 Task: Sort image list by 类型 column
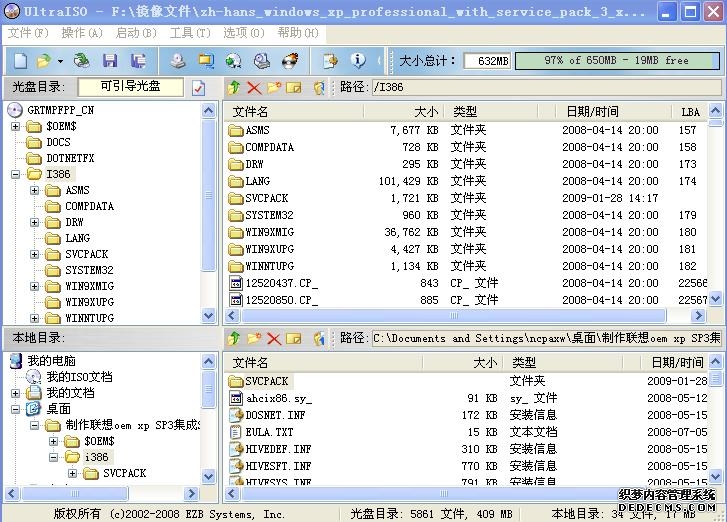pyautogui.click(x=491, y=112)
